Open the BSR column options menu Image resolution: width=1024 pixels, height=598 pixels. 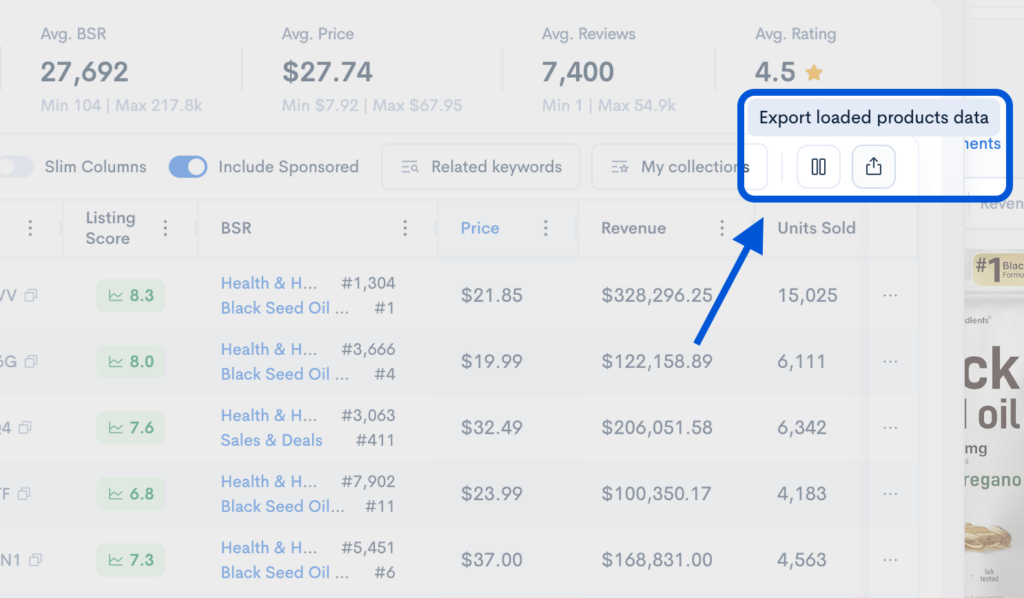[405, 228]
